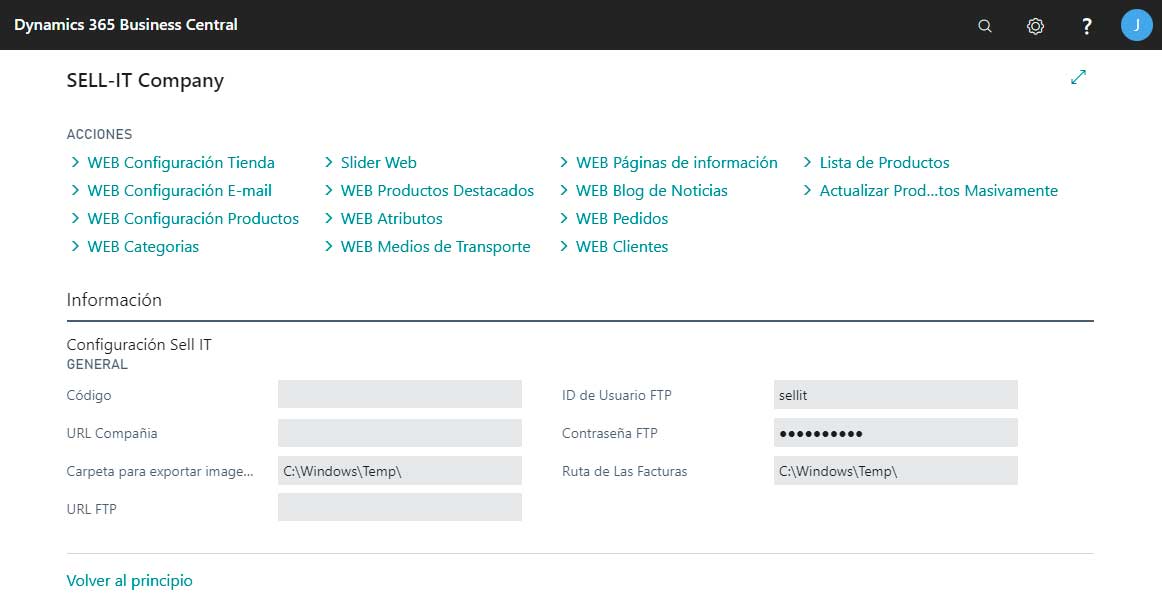Click the ID de Usuario FTP field

(x=895, y=395)
